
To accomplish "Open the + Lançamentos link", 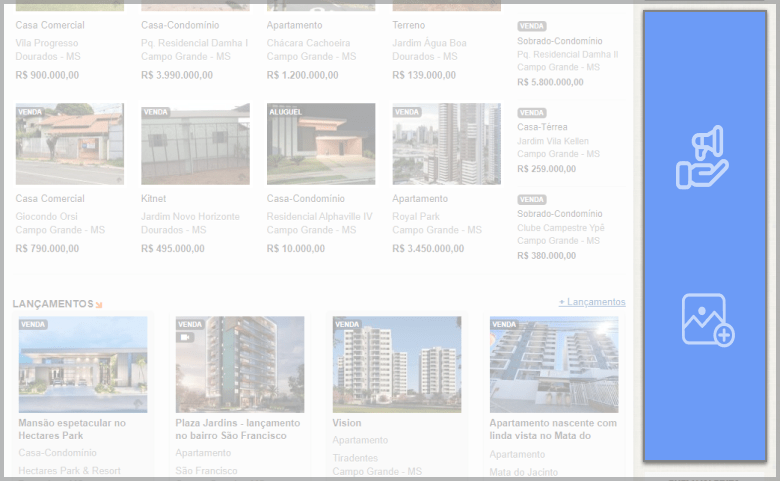I will point(592,302).
